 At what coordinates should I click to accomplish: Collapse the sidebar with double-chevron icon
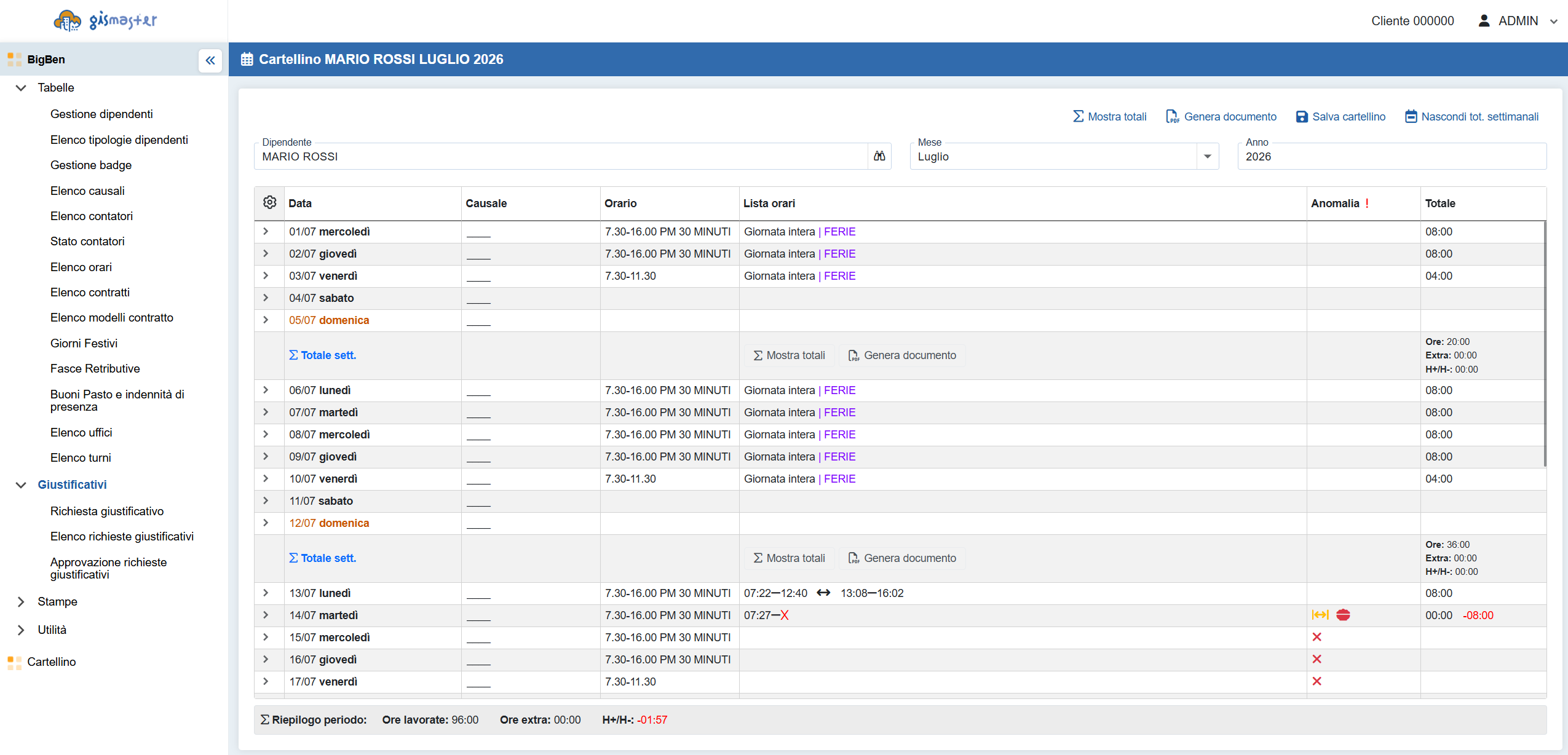coord(210,60)
